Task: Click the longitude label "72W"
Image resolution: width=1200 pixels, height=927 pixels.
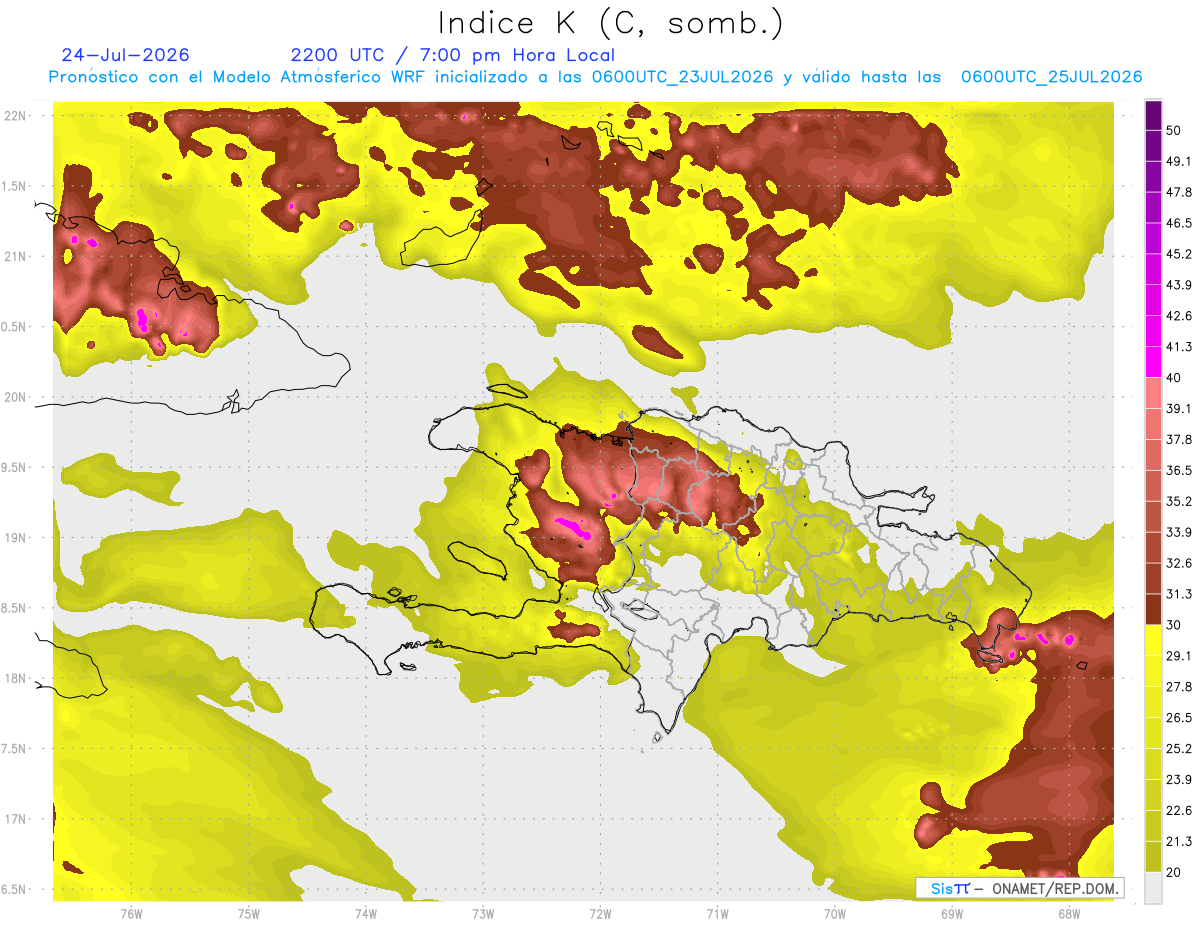Action: (600, 914)
